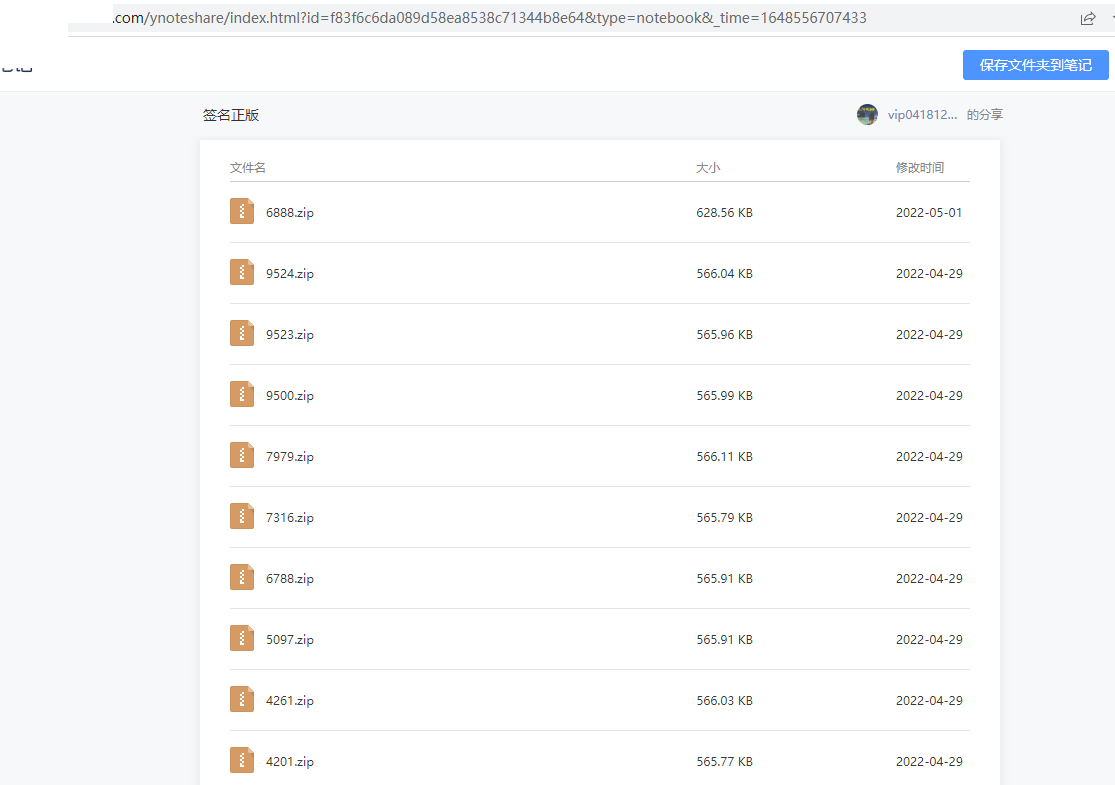Viewport: 1115px width, 785px height.
Task: Click the share icon in address bar
Action: click(x=1087, y=19)
